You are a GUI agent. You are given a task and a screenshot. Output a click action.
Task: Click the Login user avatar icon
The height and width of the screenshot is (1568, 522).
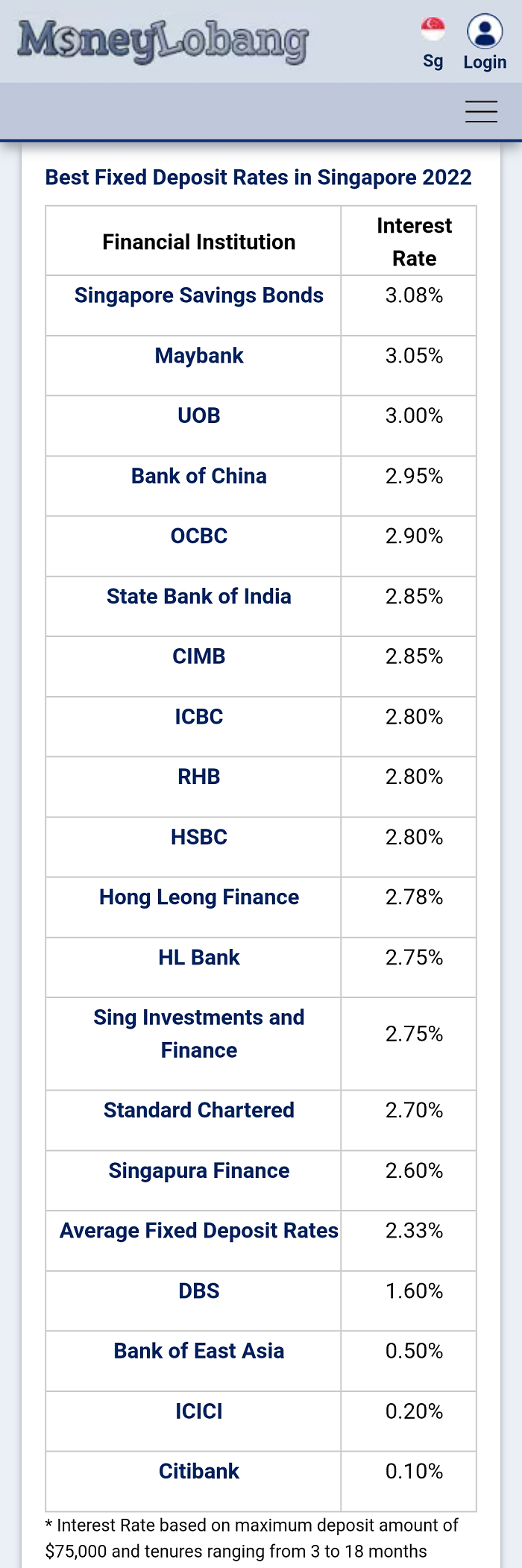click(485, 31)
